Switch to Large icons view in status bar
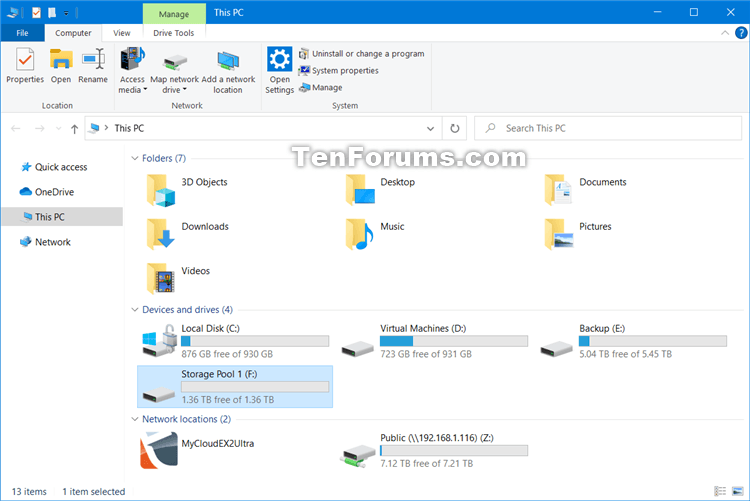 pos(738,491)
